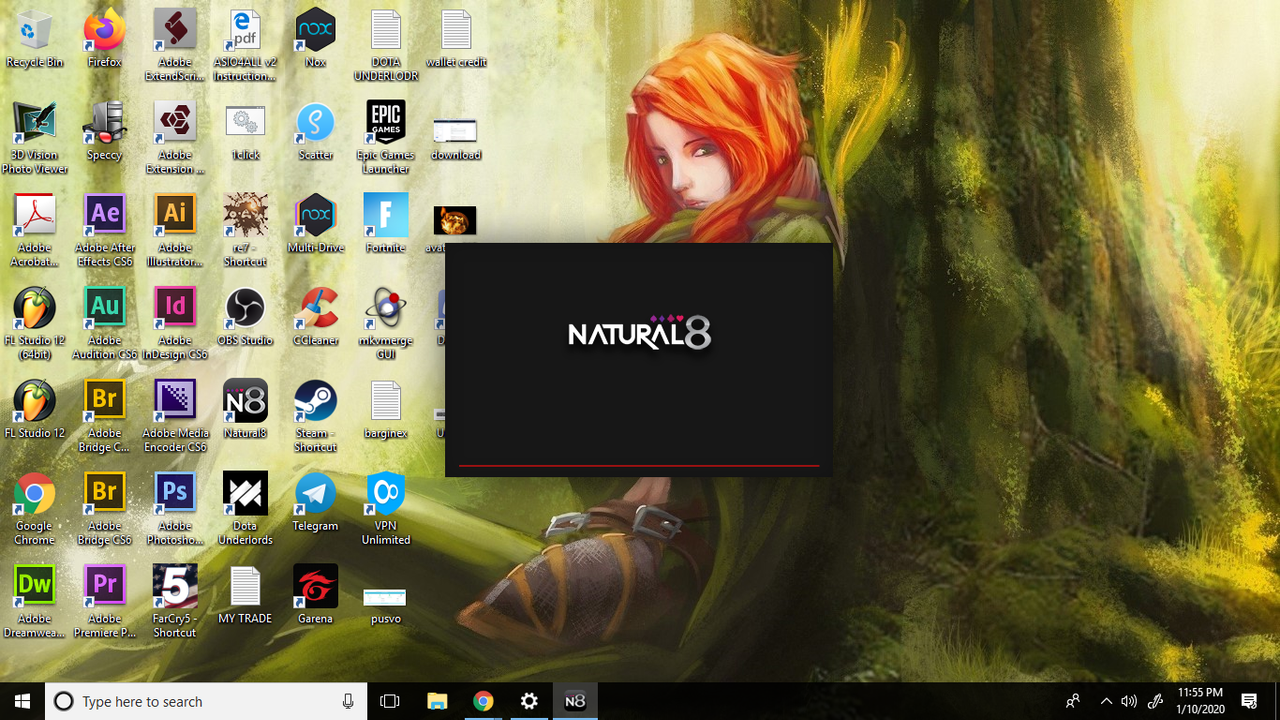1280x720 pixels.
Task: Launch Firefox from the desktop
Action: [104, 39]
